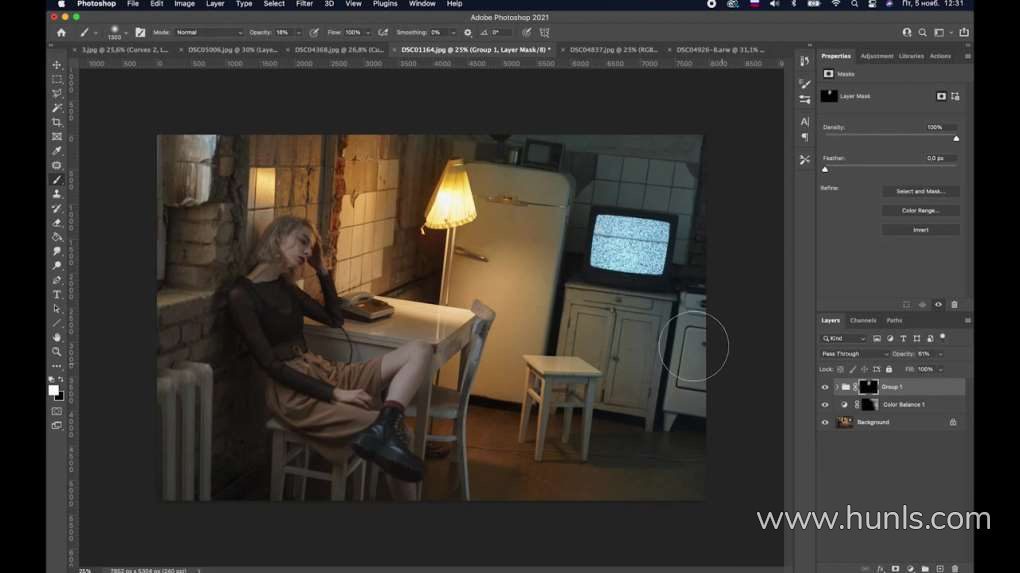
Task: Open smoothing options gear icon
Action: [467, 32]
